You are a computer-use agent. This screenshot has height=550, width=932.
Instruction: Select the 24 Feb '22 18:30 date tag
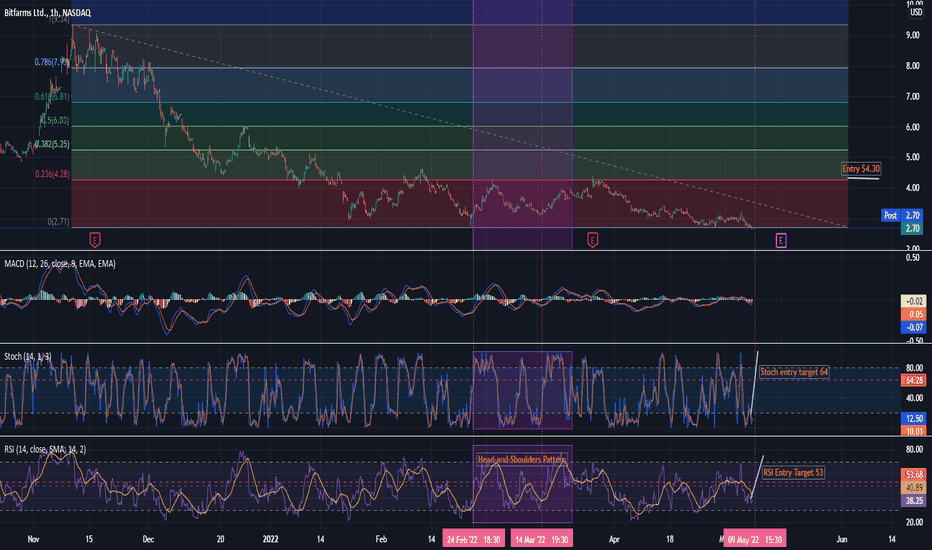474,540
